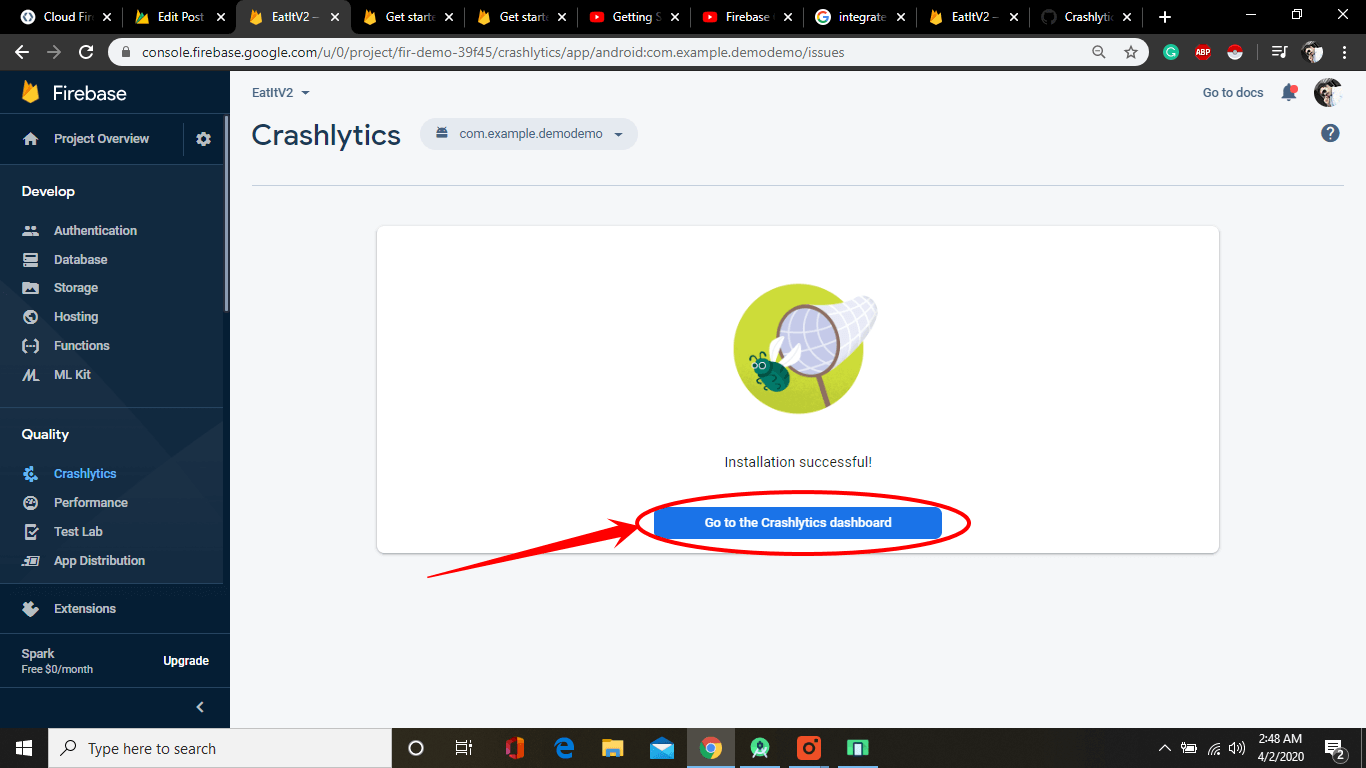Click Upgrade plan button
The height and width of the screenshot is (768, 1366).
(186, 661)
